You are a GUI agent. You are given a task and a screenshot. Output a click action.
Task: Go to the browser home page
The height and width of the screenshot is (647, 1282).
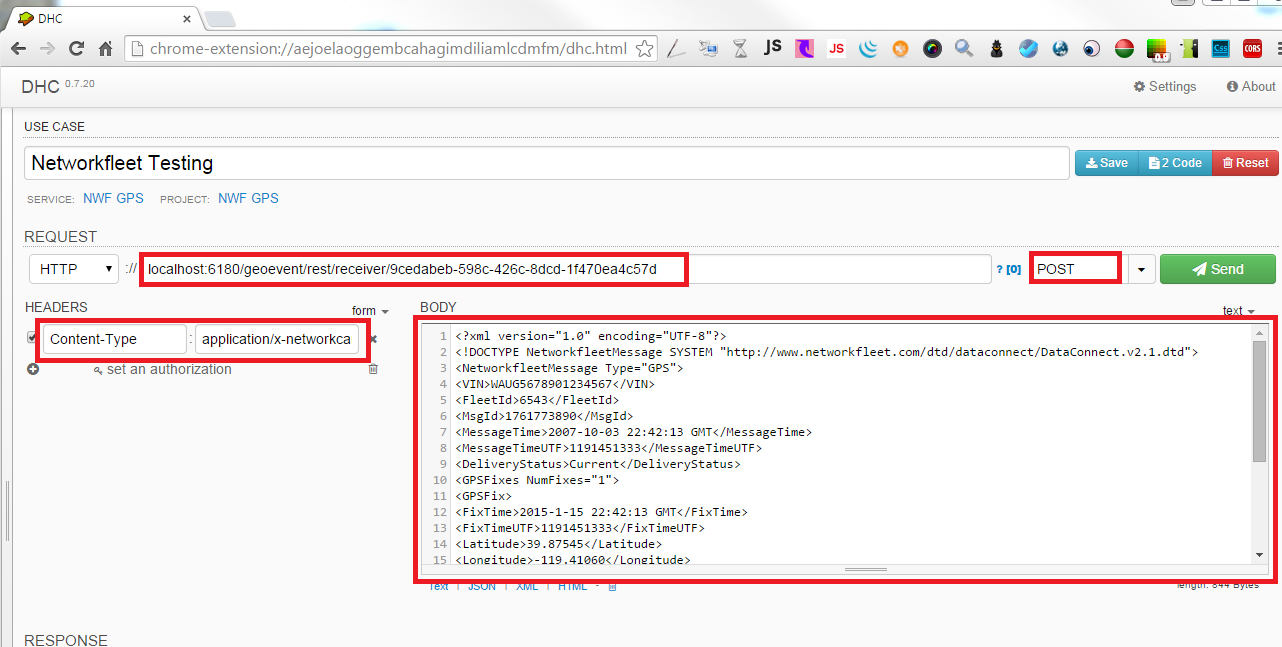click(105, 48)
